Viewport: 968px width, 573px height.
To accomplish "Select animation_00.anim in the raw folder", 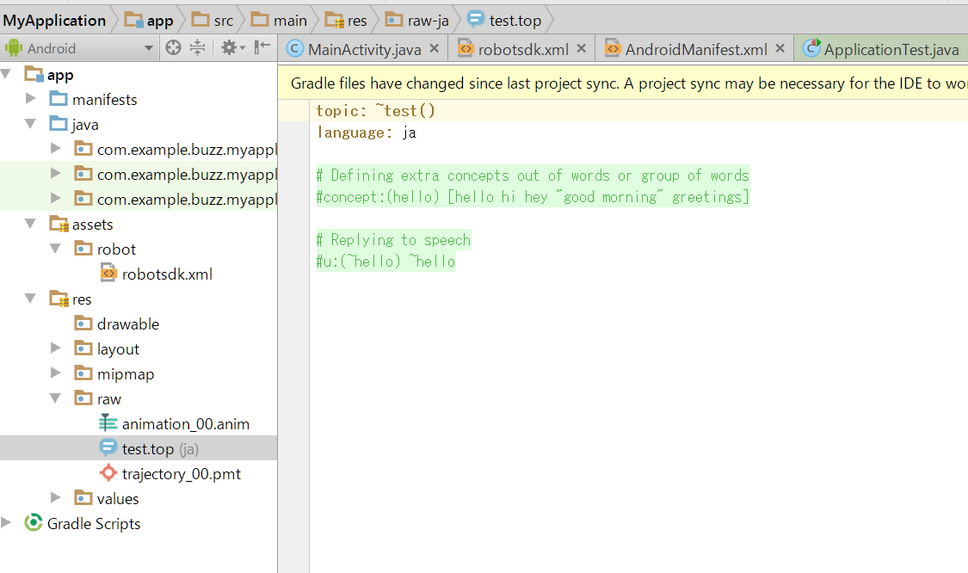I will [185, 424].
